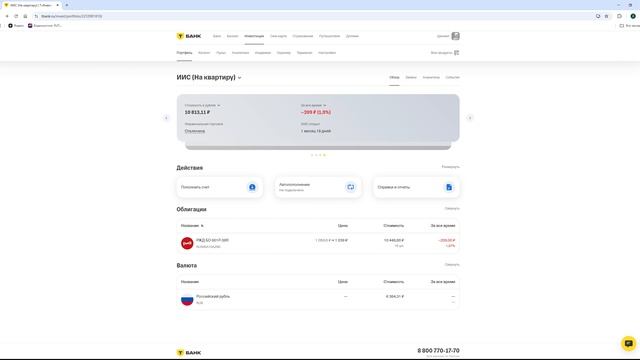Open the Бизнес top navigation item
This screenshot has height=360, width=640.
click(232, 36)
